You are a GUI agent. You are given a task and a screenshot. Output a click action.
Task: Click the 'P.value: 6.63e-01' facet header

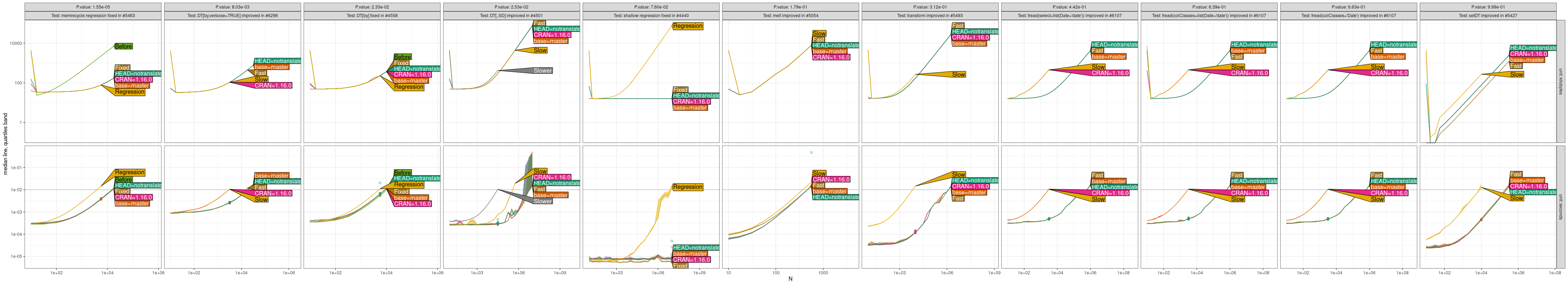pyautogui.click(x=1348, y=7)
